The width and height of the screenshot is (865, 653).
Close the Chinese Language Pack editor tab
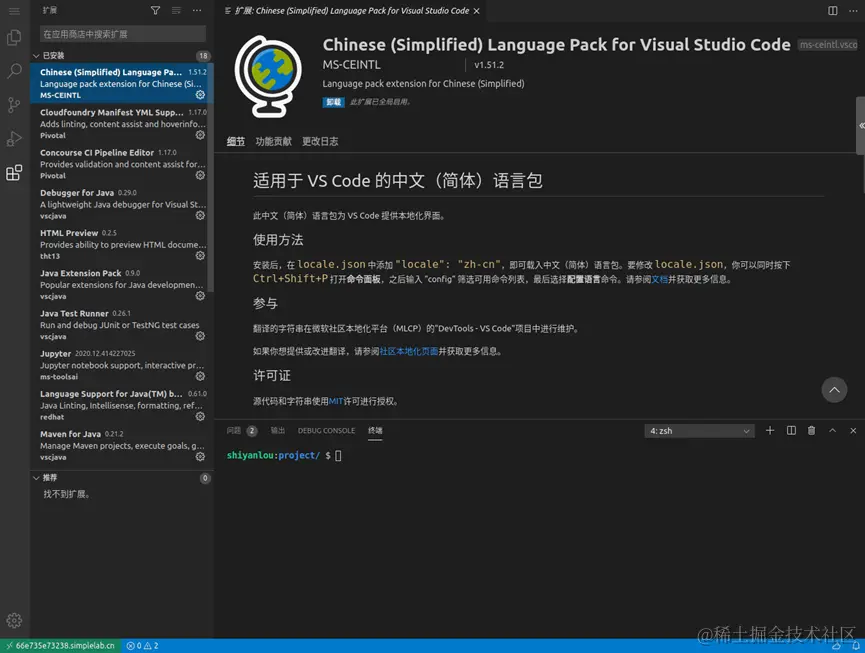pyautogui.click(x=477, y=11)
